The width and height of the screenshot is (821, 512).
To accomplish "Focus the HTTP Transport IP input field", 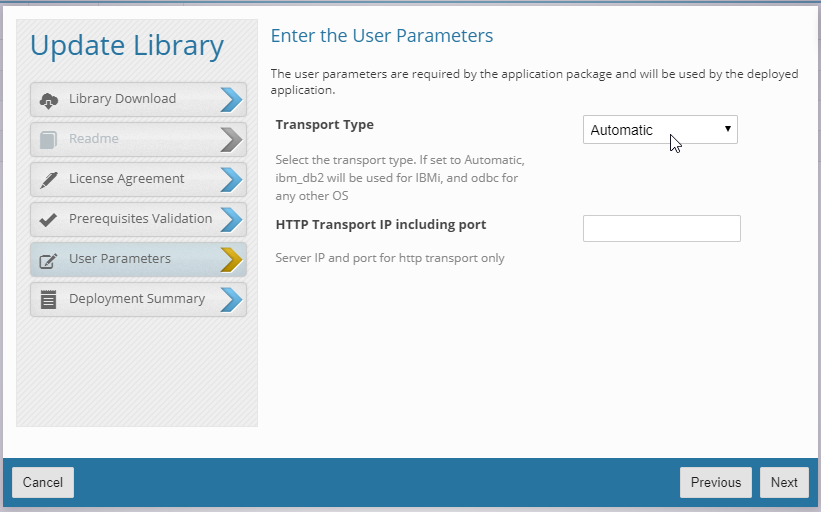I will point(661,228).
